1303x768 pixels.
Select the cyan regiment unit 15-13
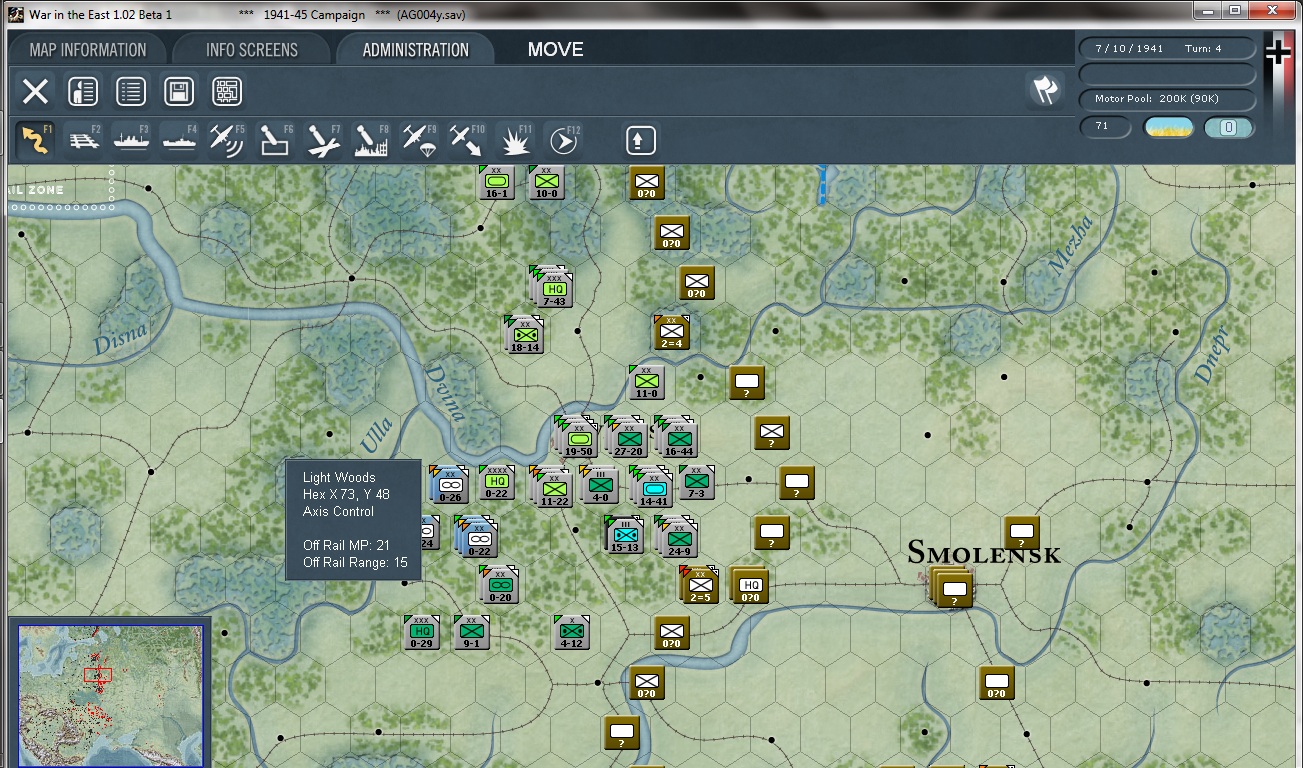pyautogui.click(x=623, y=534)
